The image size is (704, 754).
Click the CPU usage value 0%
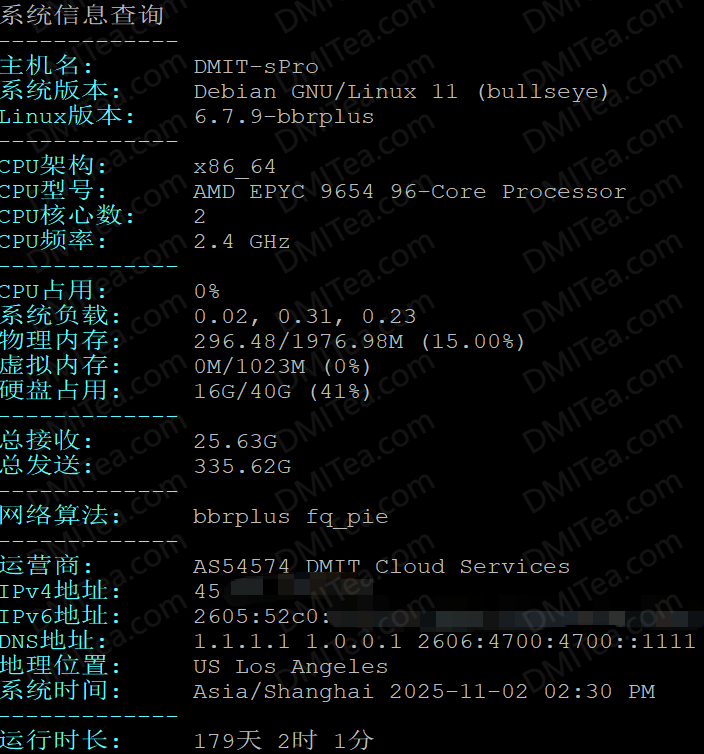[x=207, y=292]
